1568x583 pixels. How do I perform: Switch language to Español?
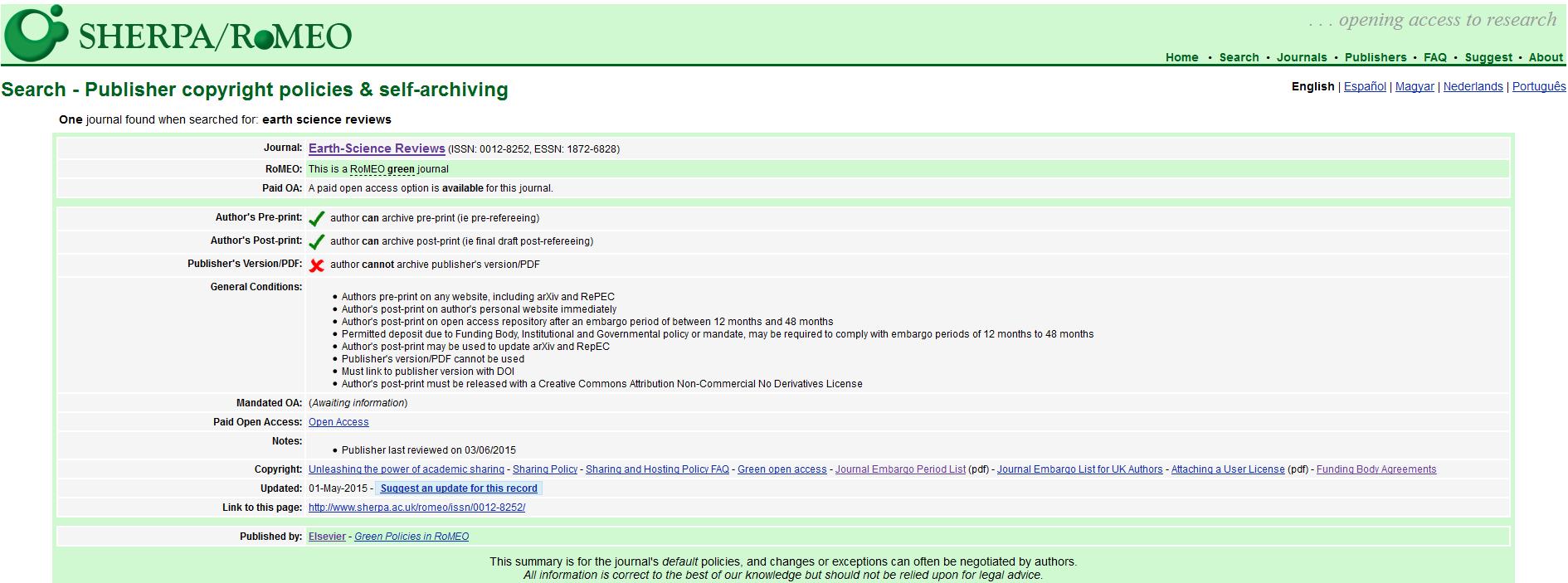click(x=1365, y=86)
